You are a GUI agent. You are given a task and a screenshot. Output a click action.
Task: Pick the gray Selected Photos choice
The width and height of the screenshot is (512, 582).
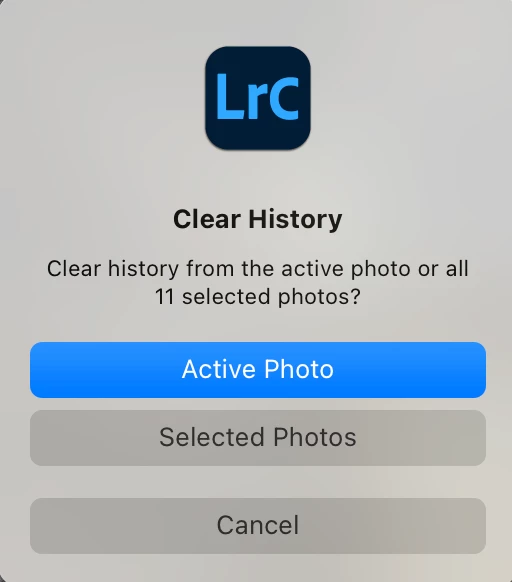[x=258, y=438]
